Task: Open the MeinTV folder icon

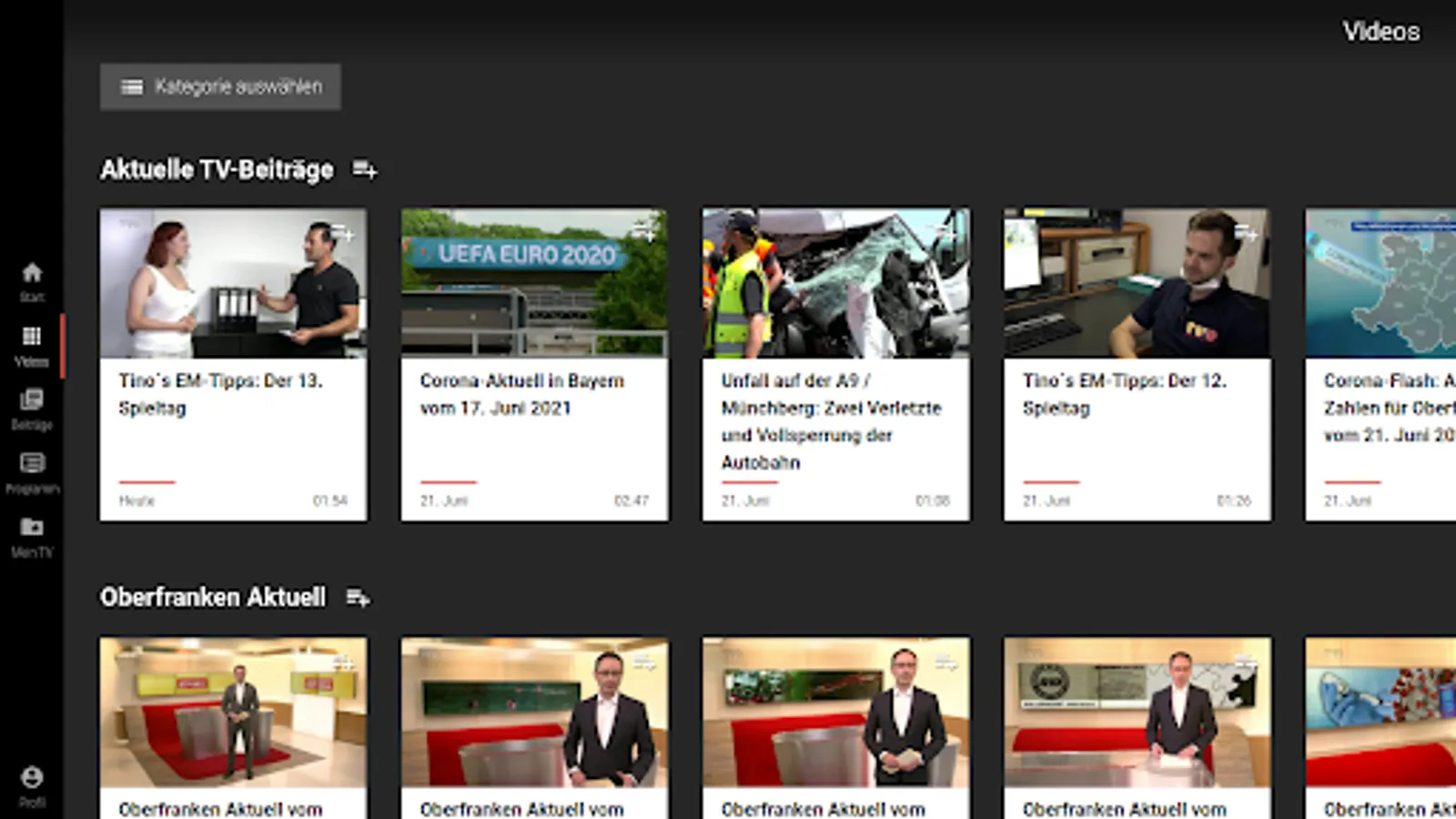Action: pos(32,527)
